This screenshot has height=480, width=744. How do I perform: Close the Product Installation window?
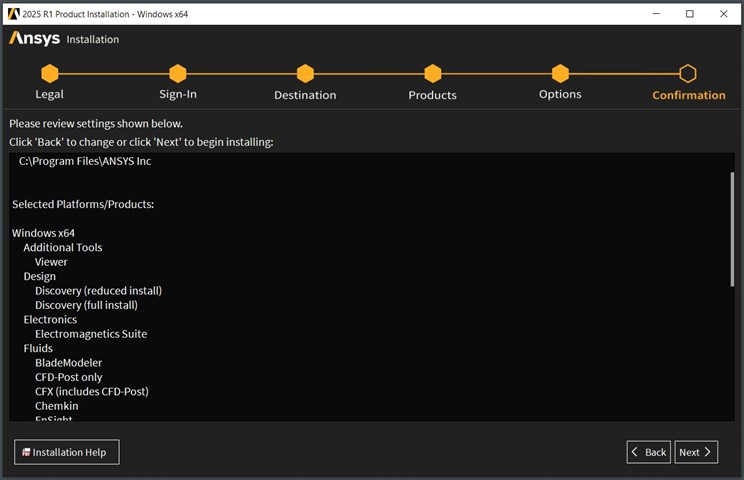pos(723,14)
